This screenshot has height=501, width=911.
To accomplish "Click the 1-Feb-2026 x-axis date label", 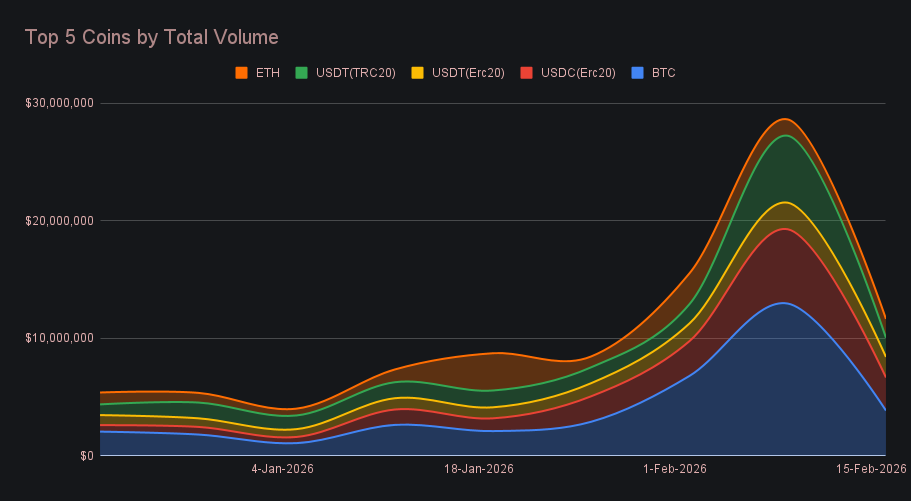I will 674,468.
